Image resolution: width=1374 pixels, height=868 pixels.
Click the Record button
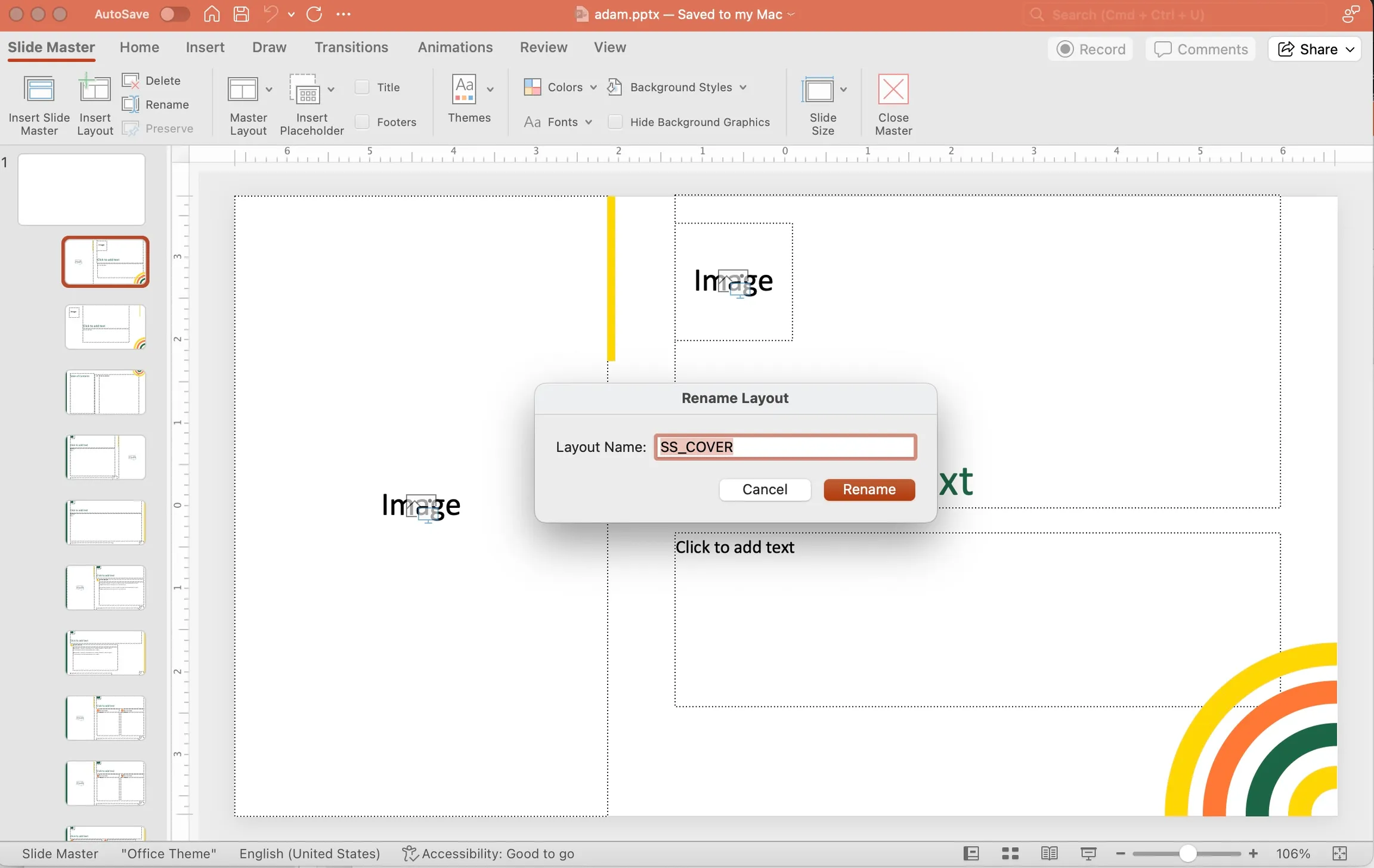(x=1091, y=49)
